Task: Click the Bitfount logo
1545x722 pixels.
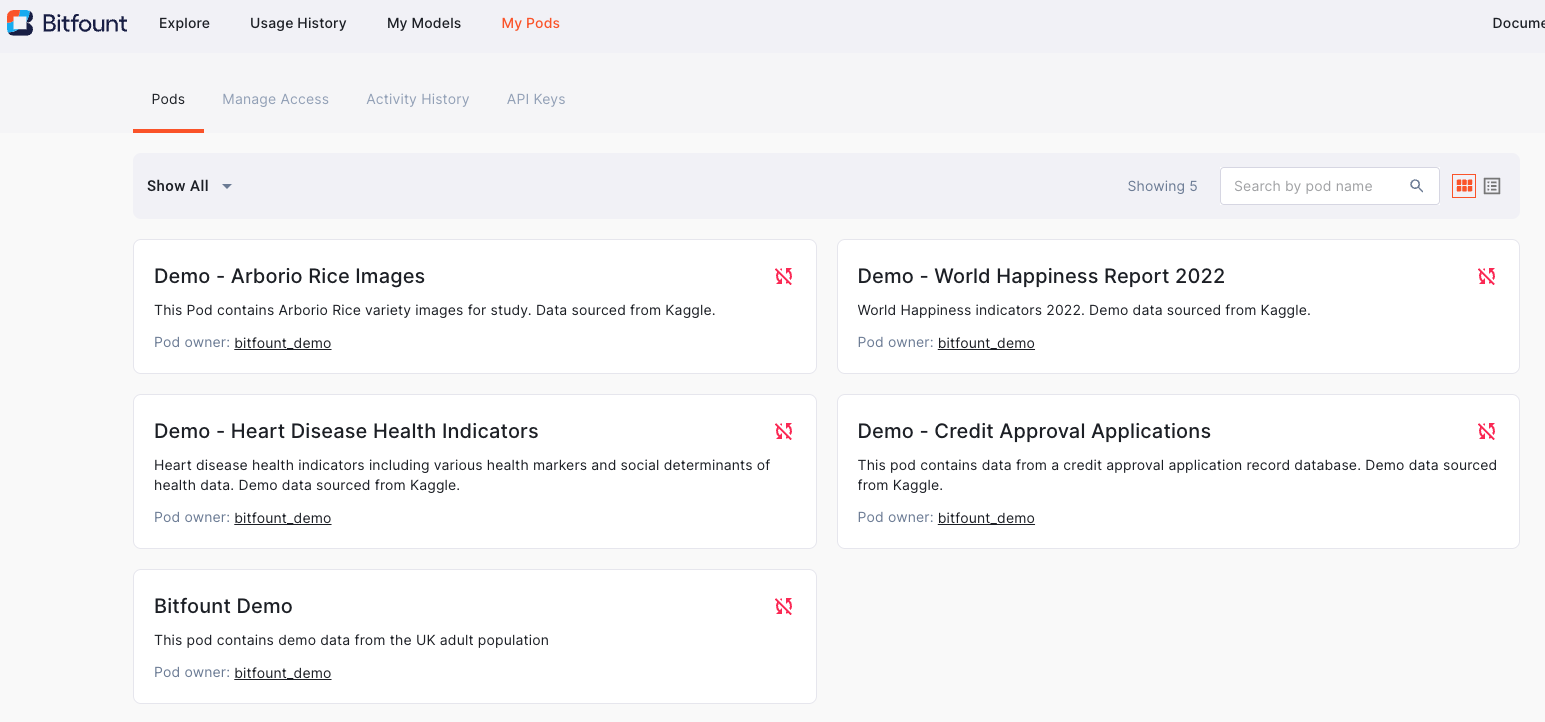Action: point(67,23)
